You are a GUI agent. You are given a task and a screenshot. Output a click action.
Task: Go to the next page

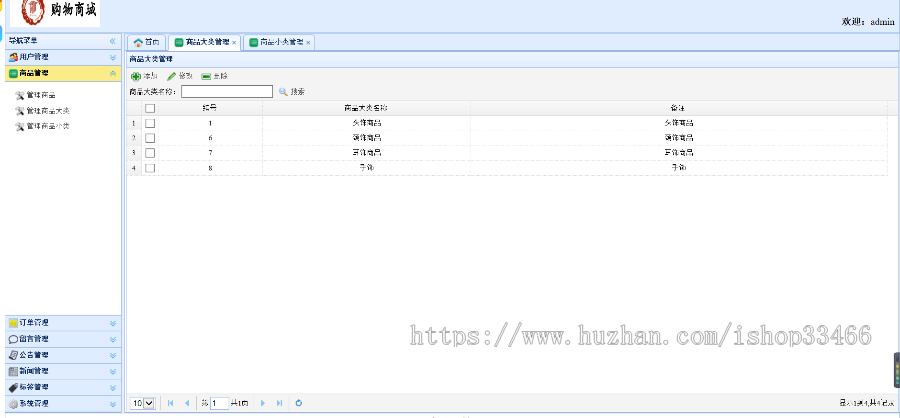pos(263,403)
